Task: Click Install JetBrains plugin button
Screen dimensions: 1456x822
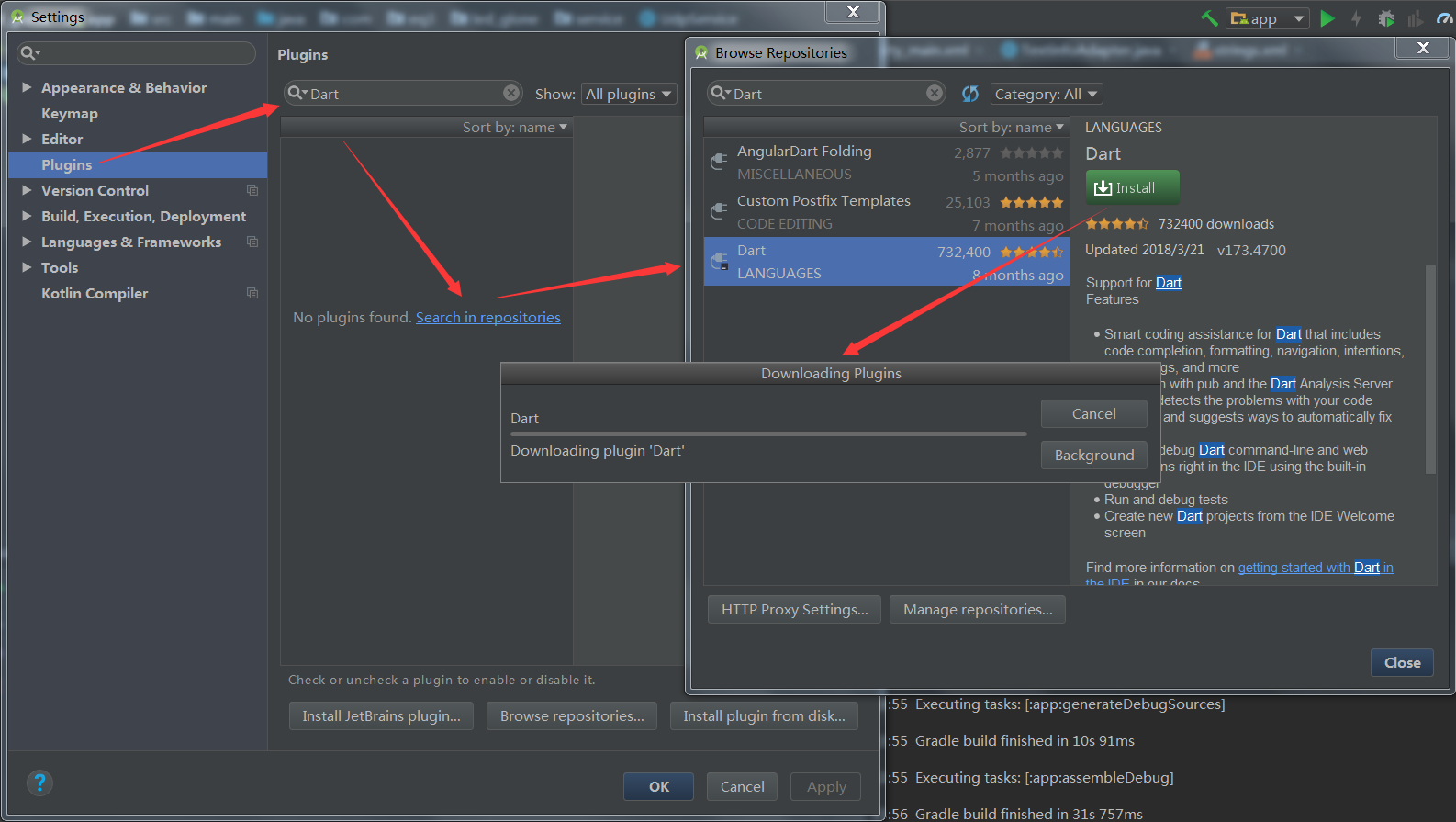Action: pyautogui.click(x=381, y=715)
